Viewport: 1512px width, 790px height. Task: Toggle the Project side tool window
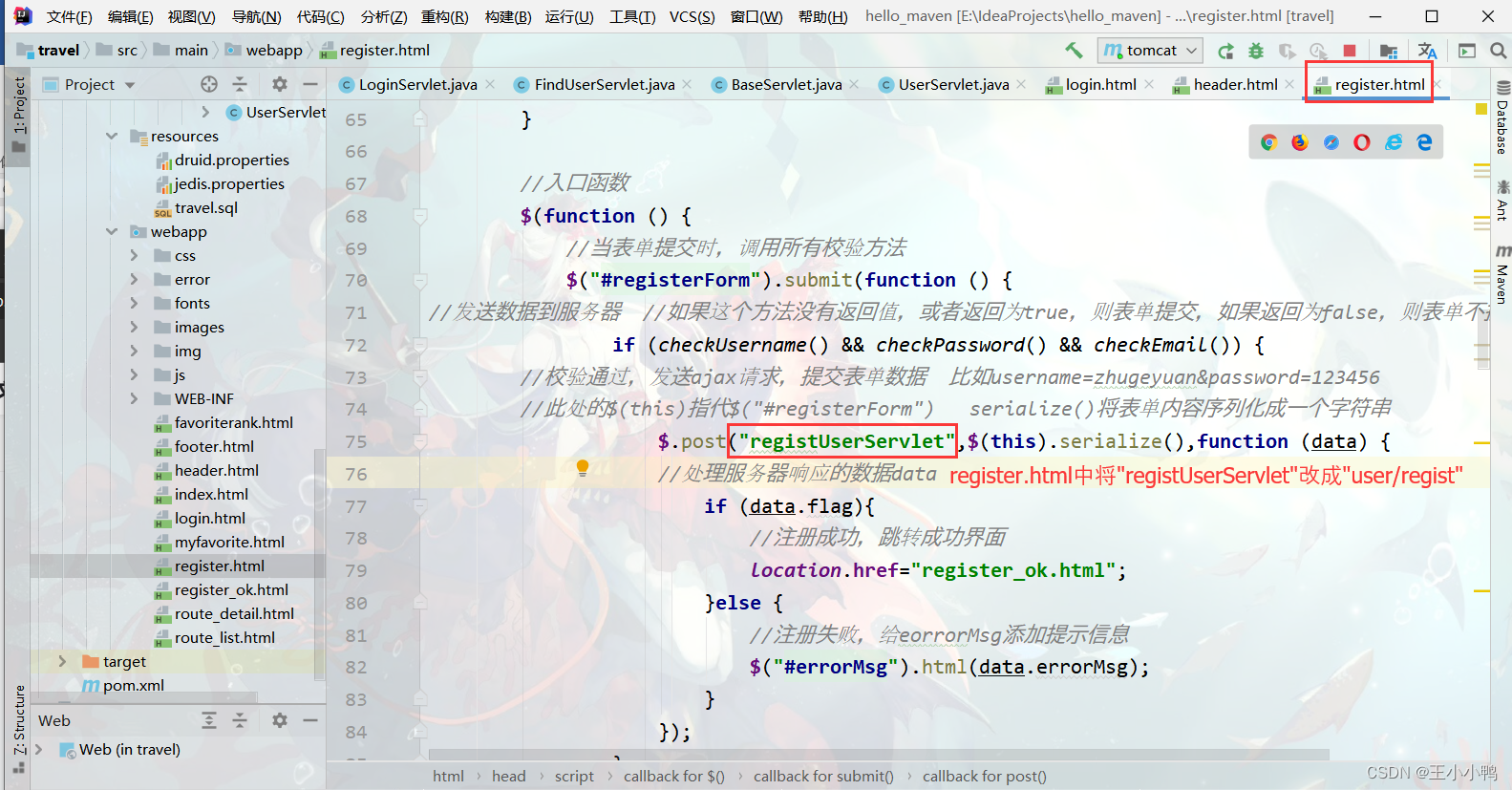tap(18, 116)
